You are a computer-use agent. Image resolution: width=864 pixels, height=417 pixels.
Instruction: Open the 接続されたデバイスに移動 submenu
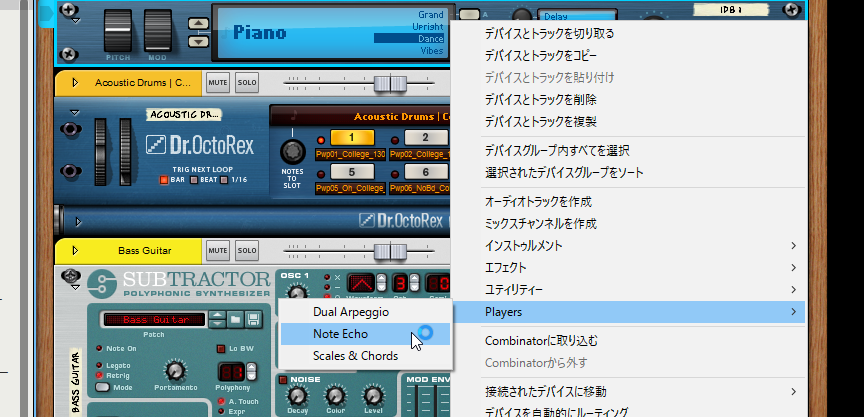coord(642,392)
